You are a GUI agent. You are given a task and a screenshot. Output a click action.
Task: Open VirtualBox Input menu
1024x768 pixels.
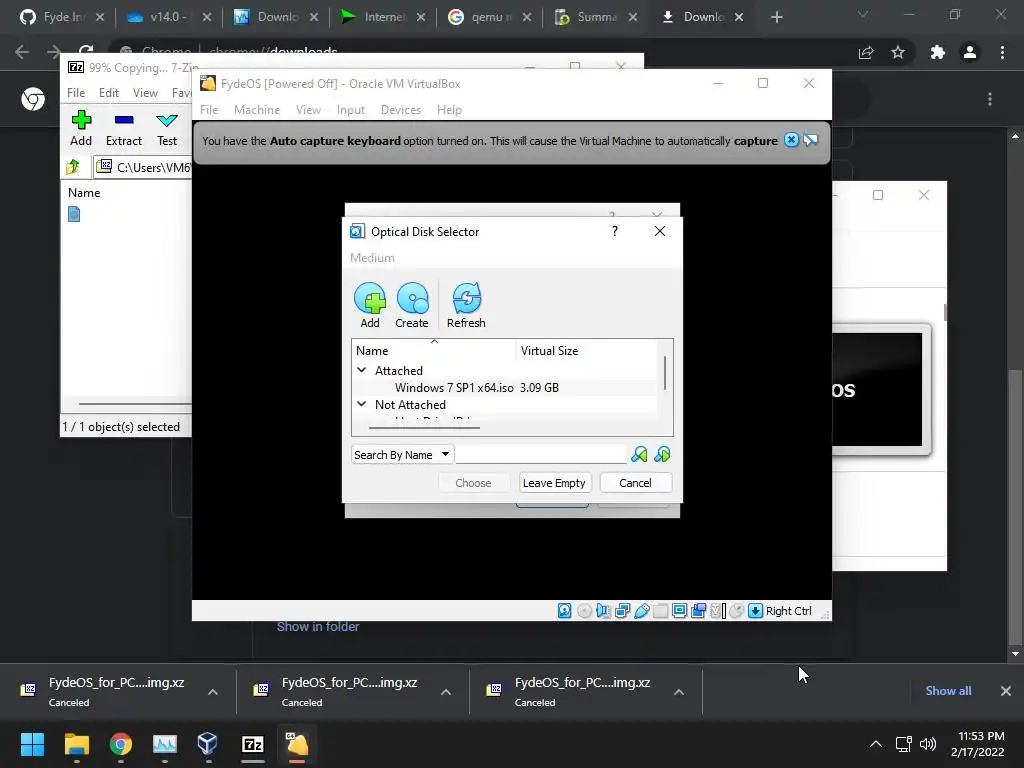point(351,110)
